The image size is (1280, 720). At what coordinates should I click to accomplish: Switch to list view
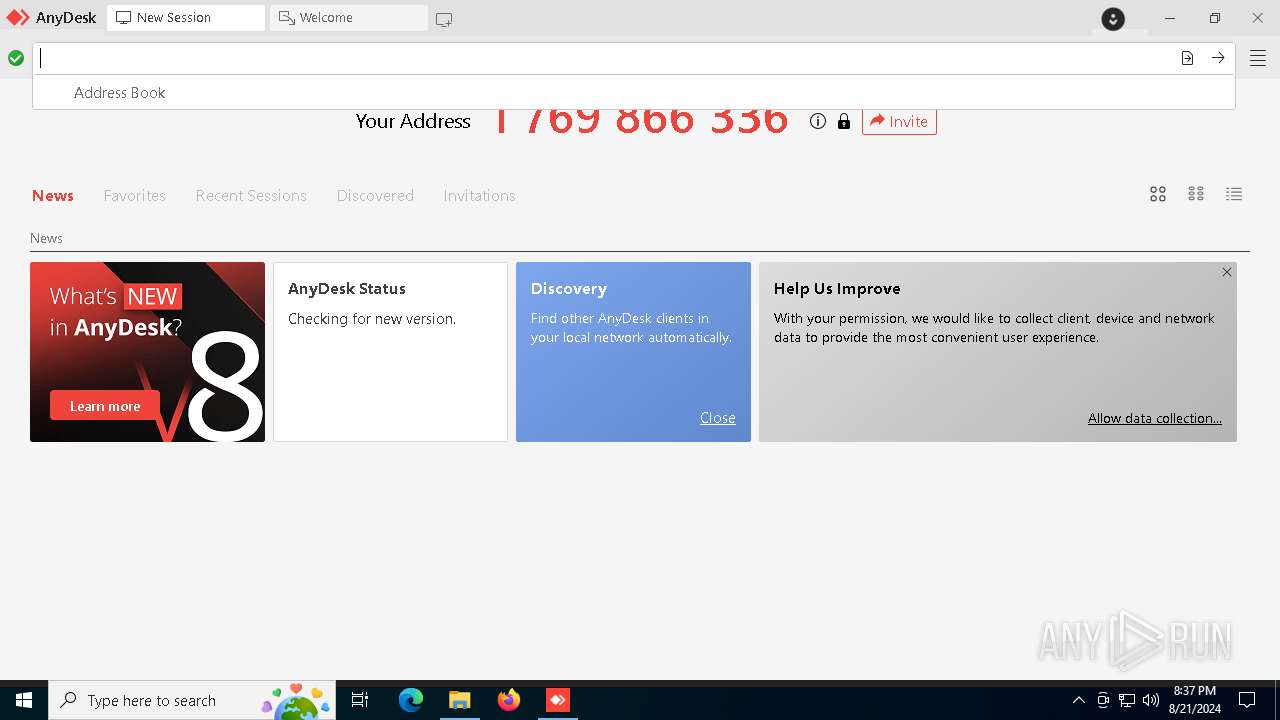tap(1234, 194)
